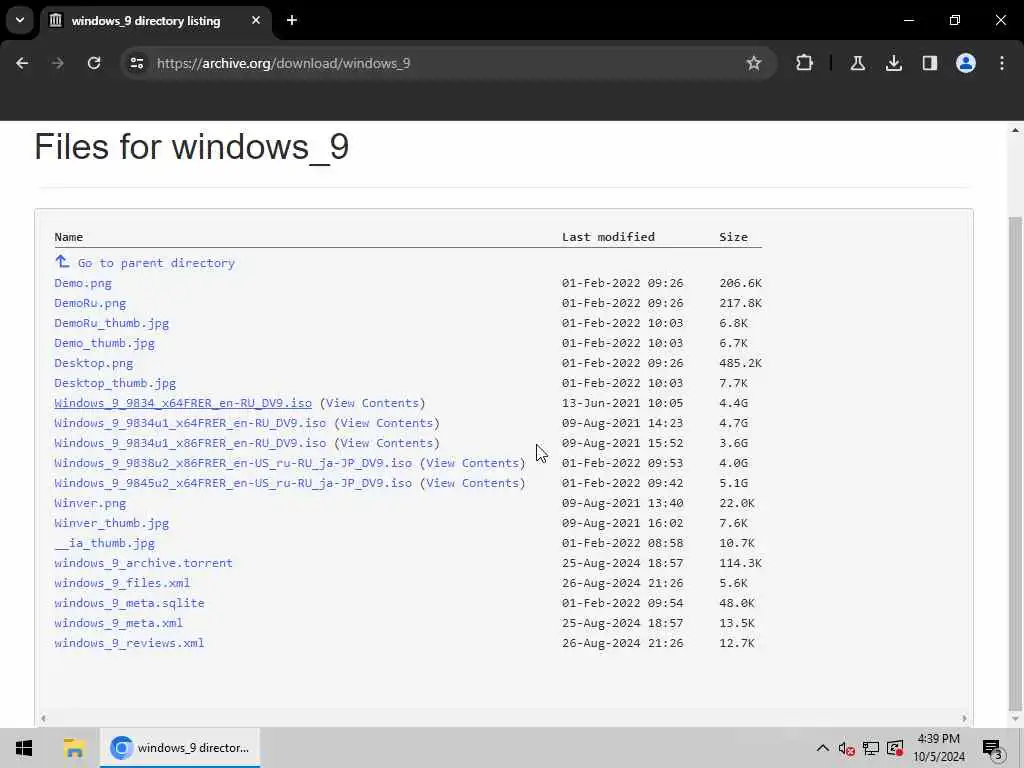View Contents of 9834_x64FRER iso

372,403
